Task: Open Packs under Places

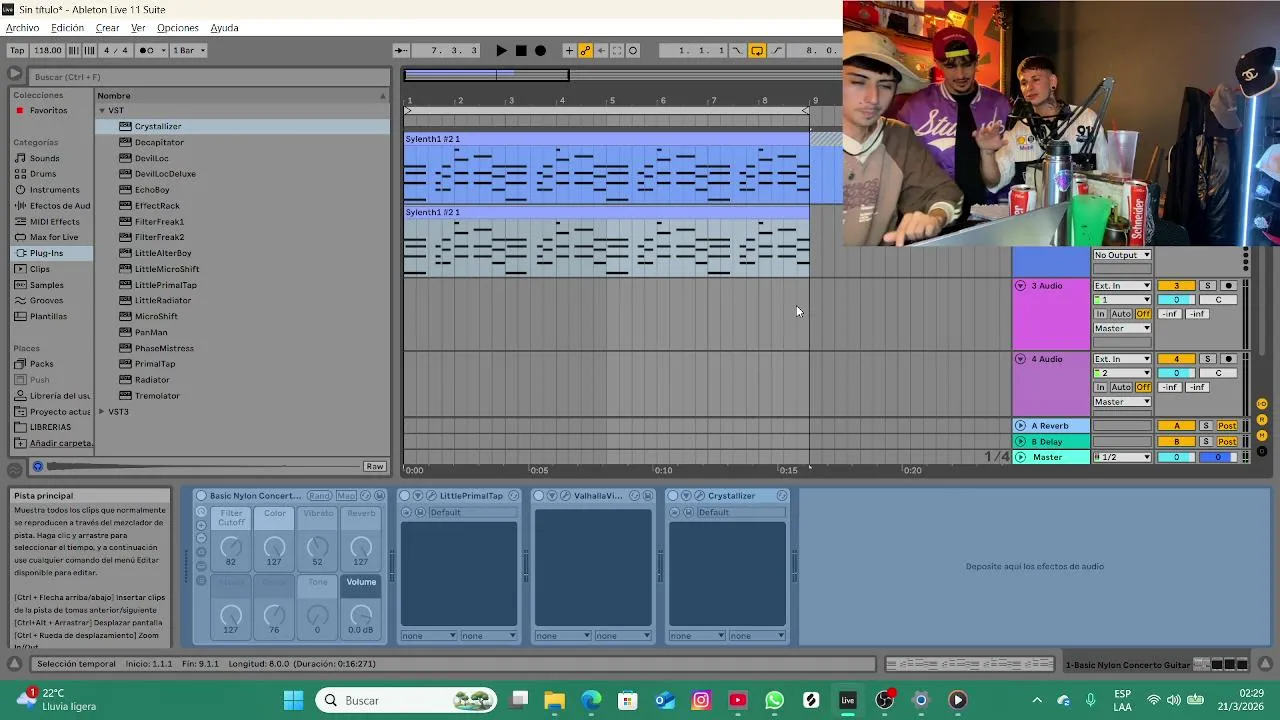Action: click(x=41, y=364)
